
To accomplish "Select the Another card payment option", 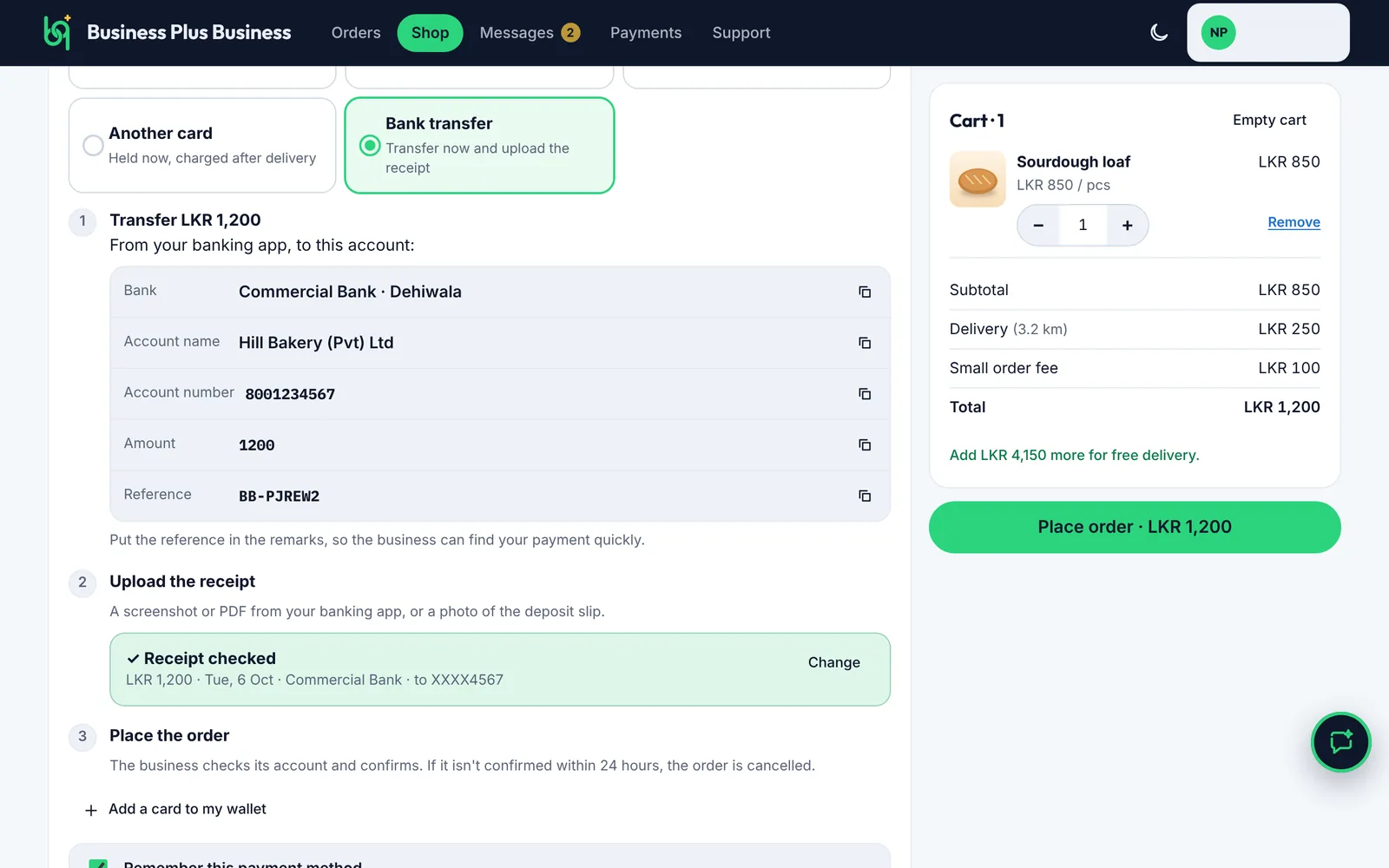I will pos(202,145).
